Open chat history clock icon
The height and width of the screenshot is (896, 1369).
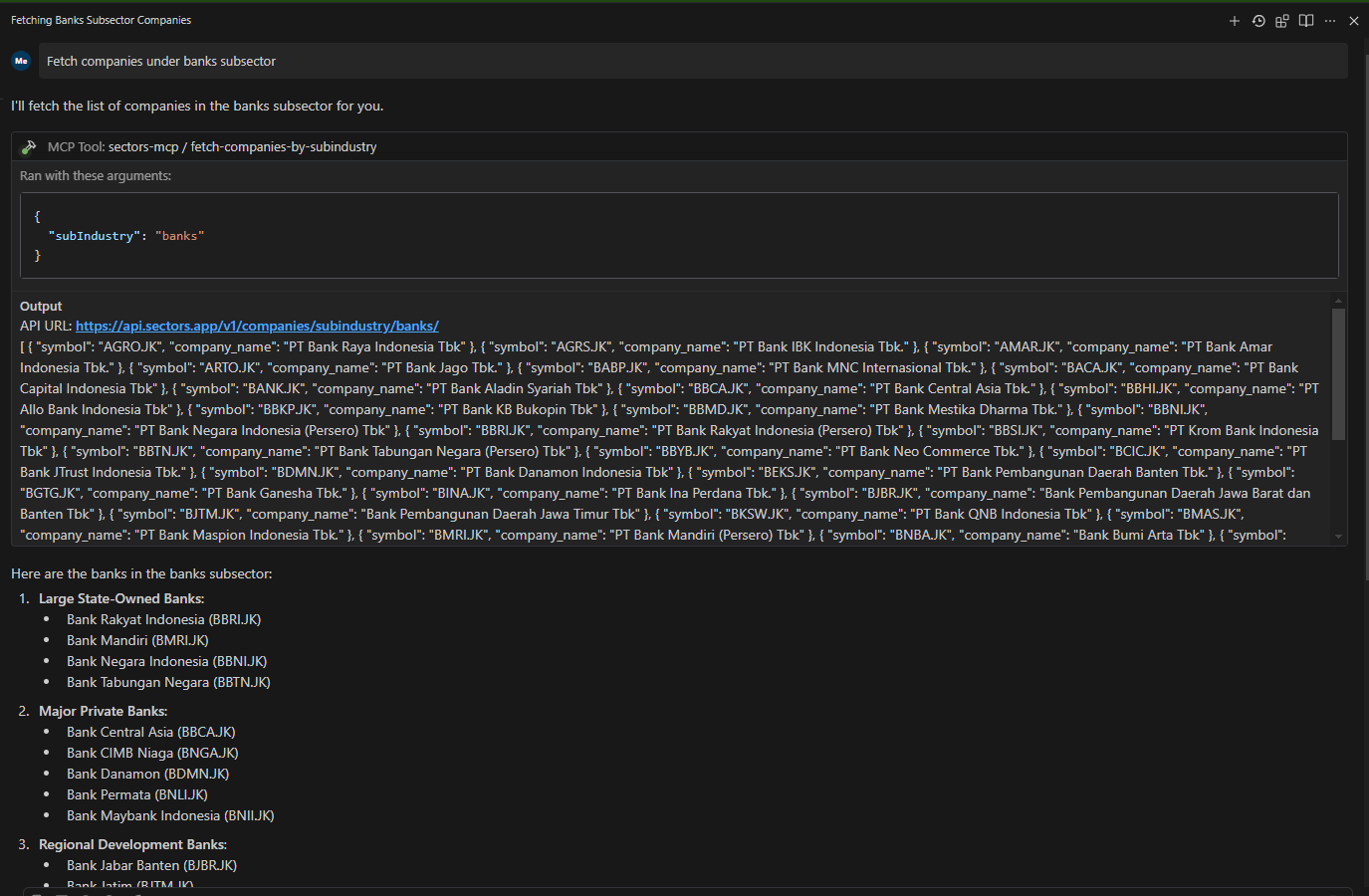(1258, 21)
